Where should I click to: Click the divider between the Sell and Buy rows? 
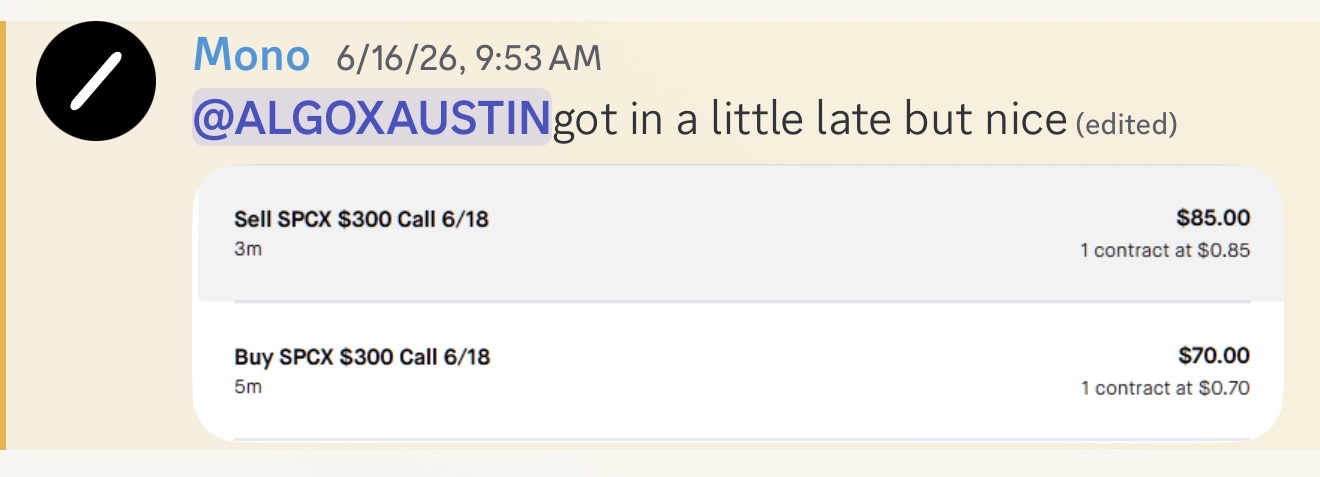742,301
